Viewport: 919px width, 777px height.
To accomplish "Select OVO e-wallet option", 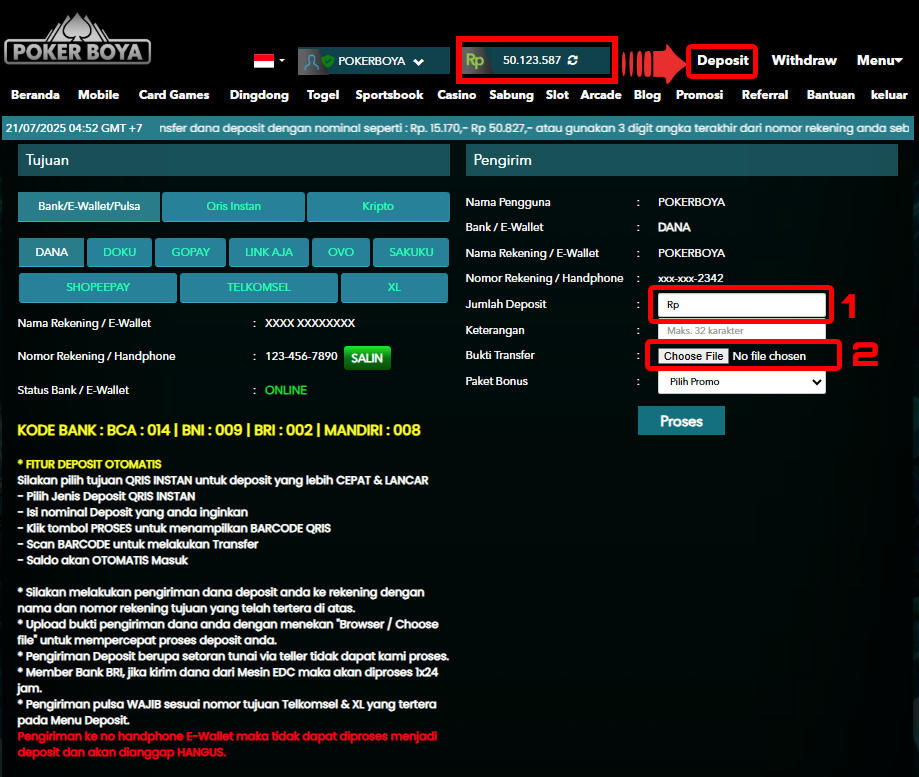I will tap(341, 252).
